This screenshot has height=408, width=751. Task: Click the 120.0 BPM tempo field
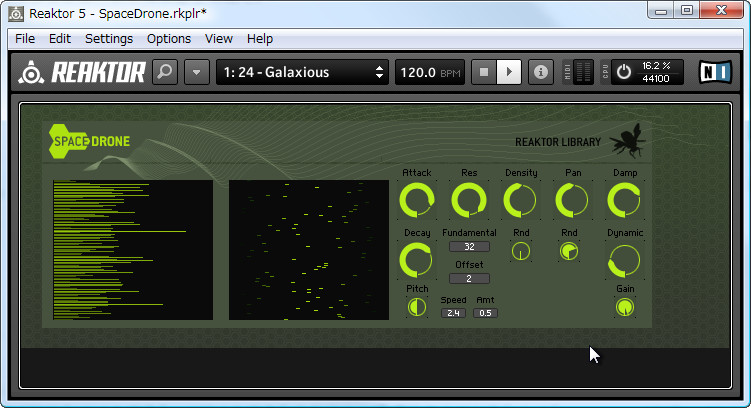click(x=430, y=72)
